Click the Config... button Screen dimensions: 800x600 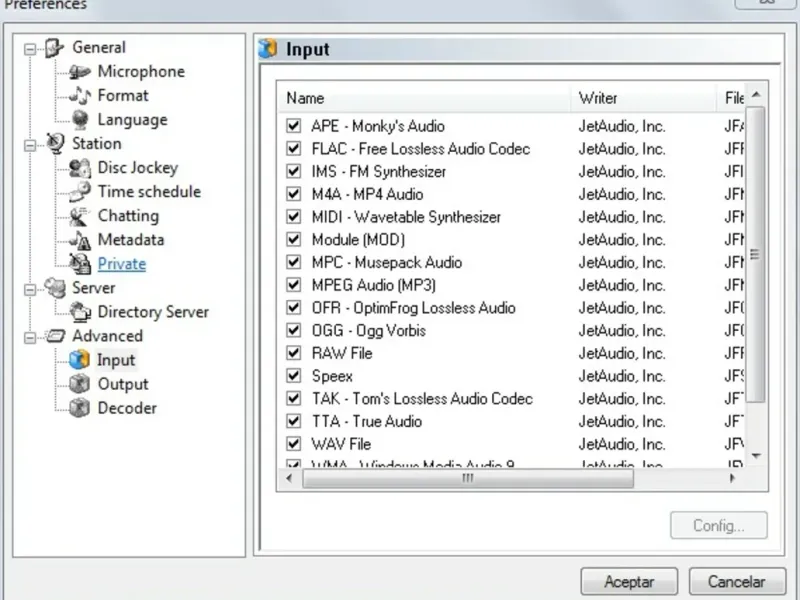718,525
